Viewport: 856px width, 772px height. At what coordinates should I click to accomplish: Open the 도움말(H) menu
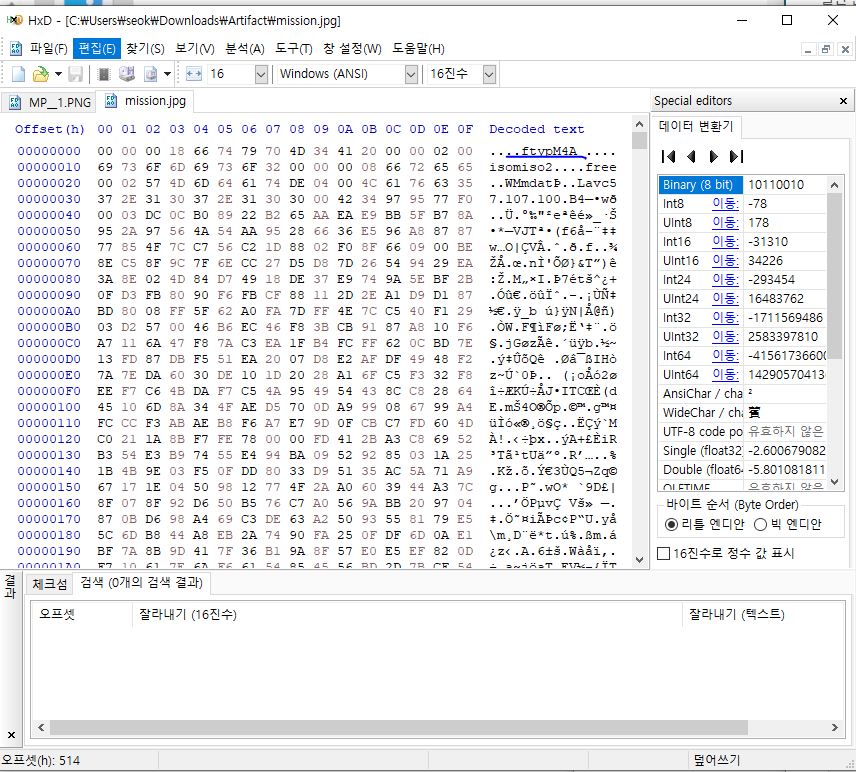point(418,49)
